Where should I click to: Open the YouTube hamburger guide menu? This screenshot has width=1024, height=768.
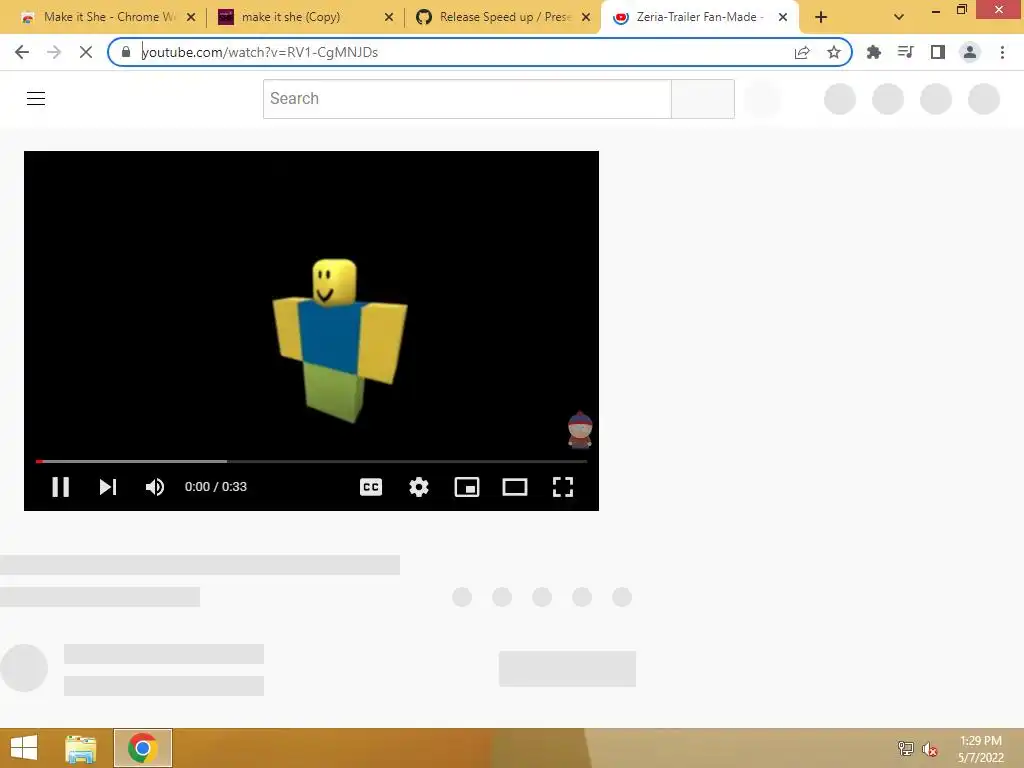point(36,99)
